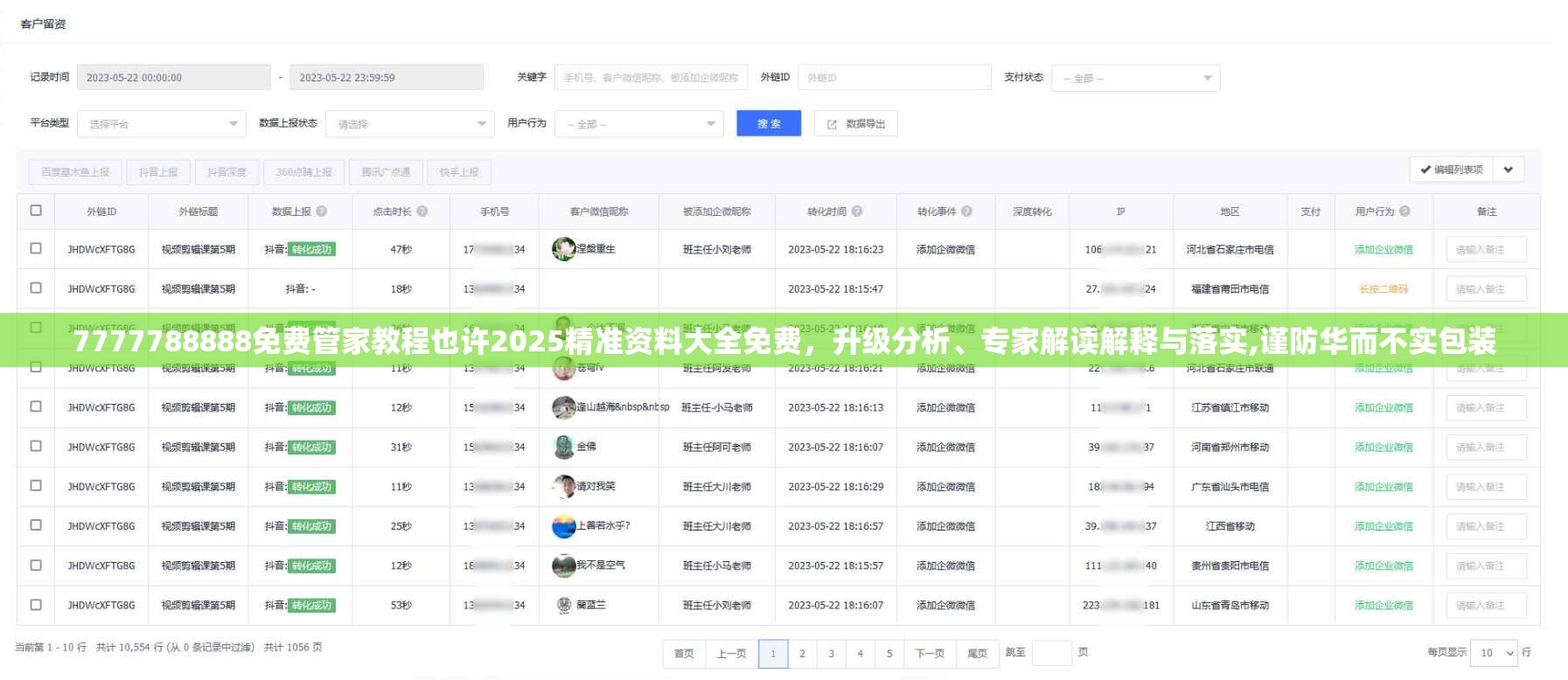Click the avatar of customer 上善若水手?
The width and height of the screenshot is (1568, 680).
(x=563, y=526)
